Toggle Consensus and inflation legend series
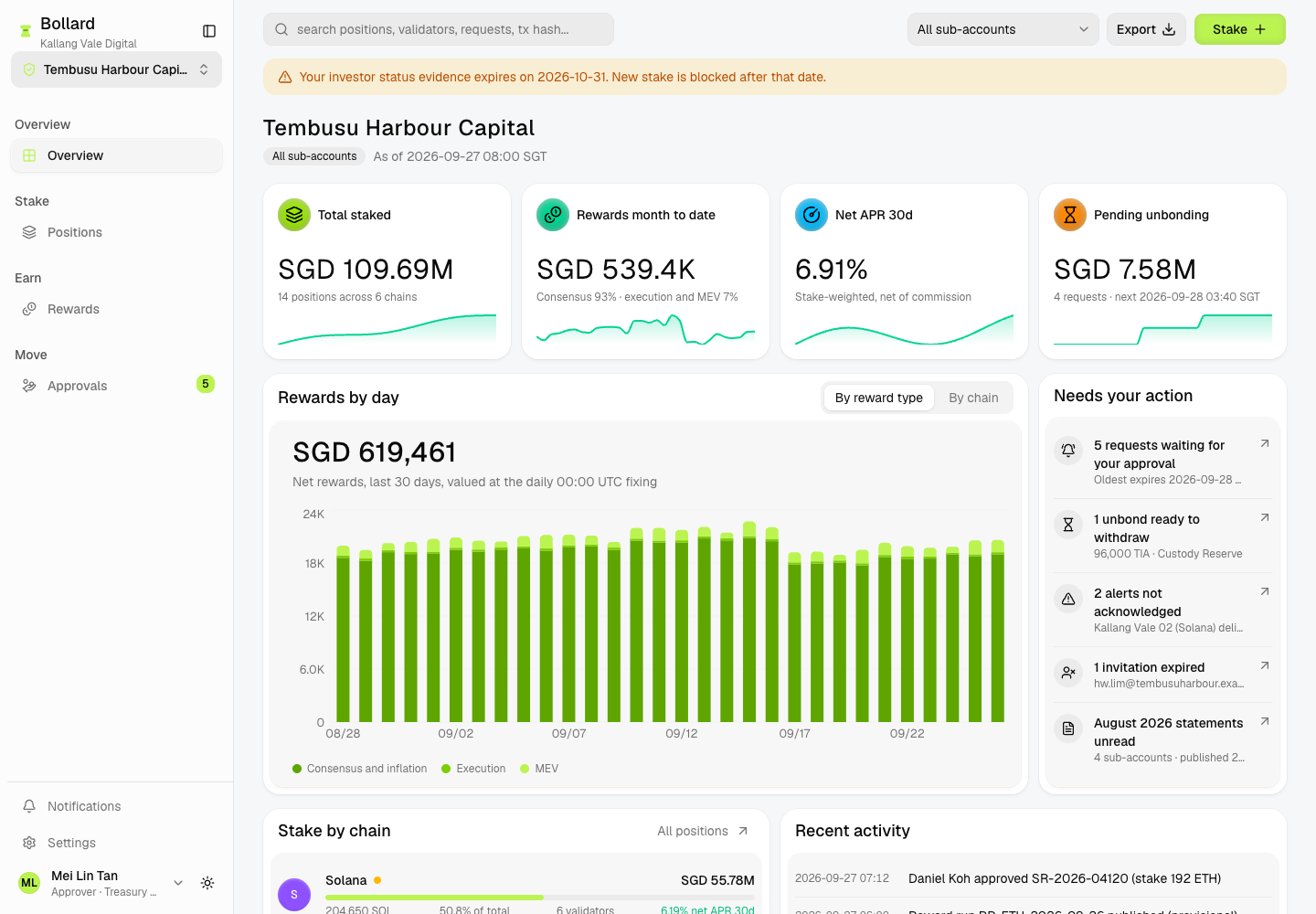Image resolution: width=1316 pixels, height=914 pixels. click(x=360, y=769)
